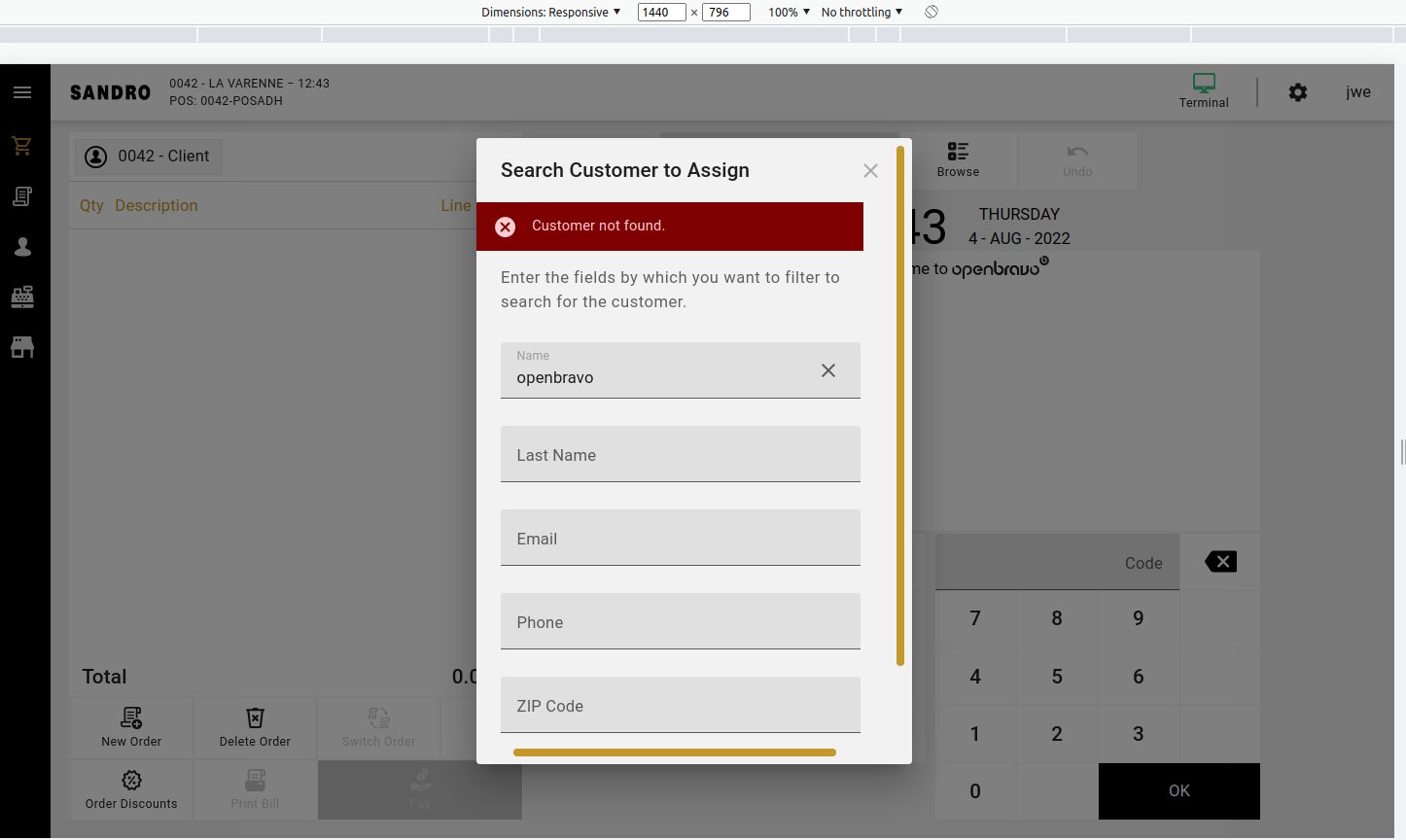Click the dialog's vertical scrollbar
This screenshot has height=840, width=1406.
(900, 406)
